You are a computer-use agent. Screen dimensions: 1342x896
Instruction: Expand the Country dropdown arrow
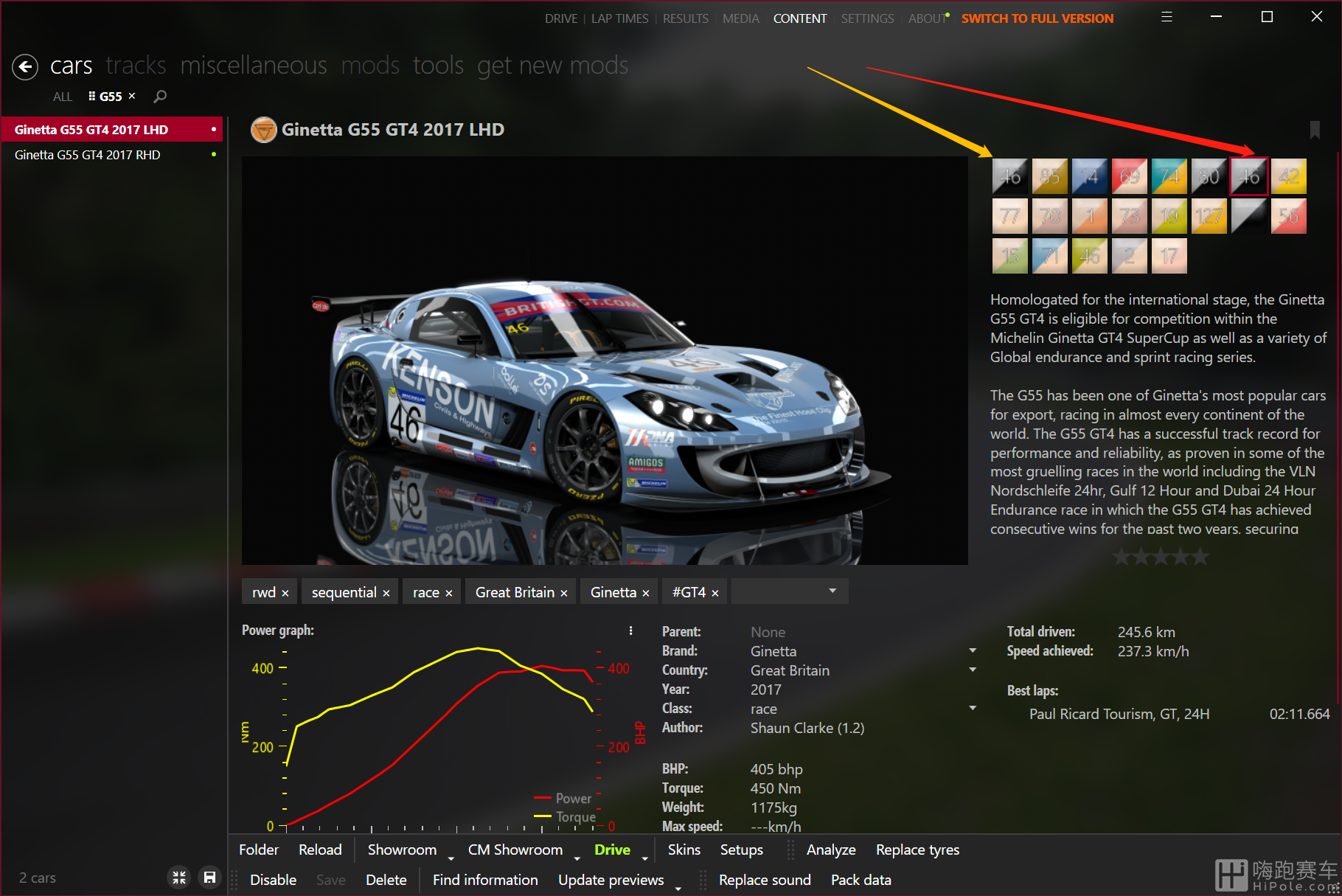[973, 670]
